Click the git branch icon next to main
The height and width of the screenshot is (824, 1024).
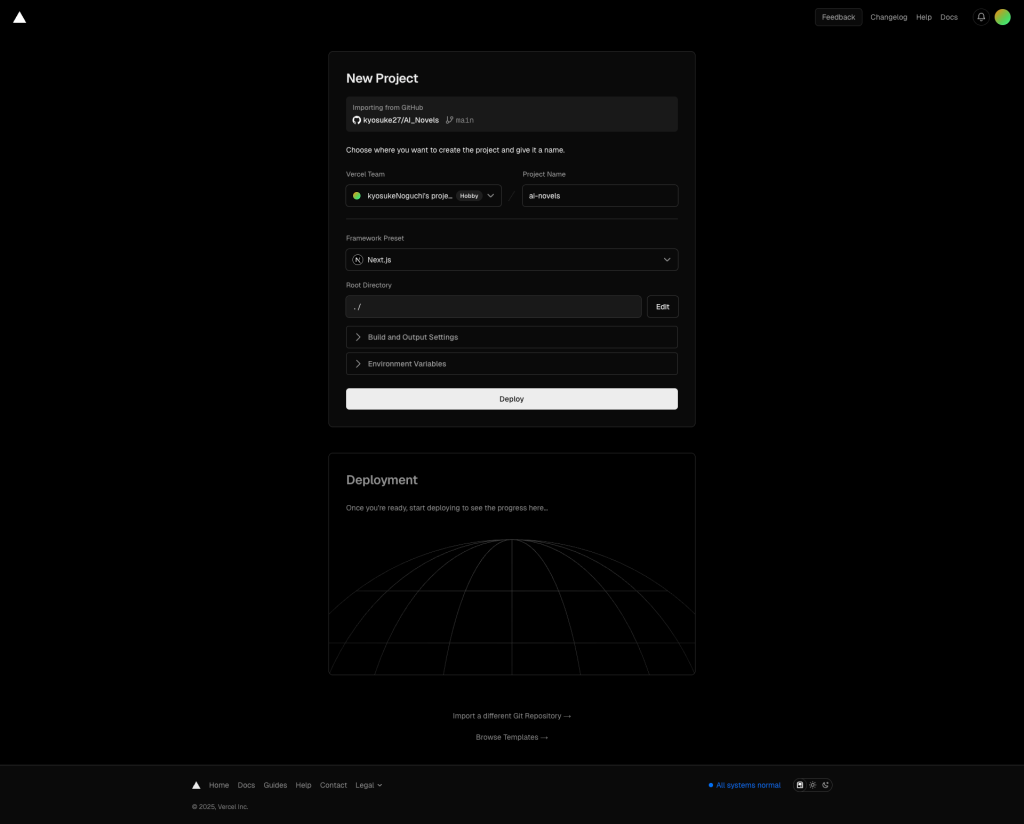pyautogui.click(x=449, y=120)
